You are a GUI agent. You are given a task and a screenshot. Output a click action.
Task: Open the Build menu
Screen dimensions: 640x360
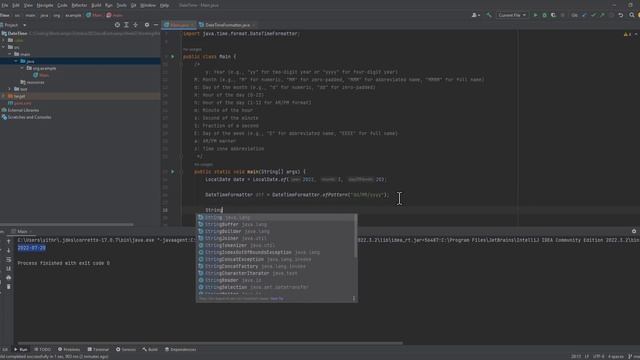click(96, 5)
